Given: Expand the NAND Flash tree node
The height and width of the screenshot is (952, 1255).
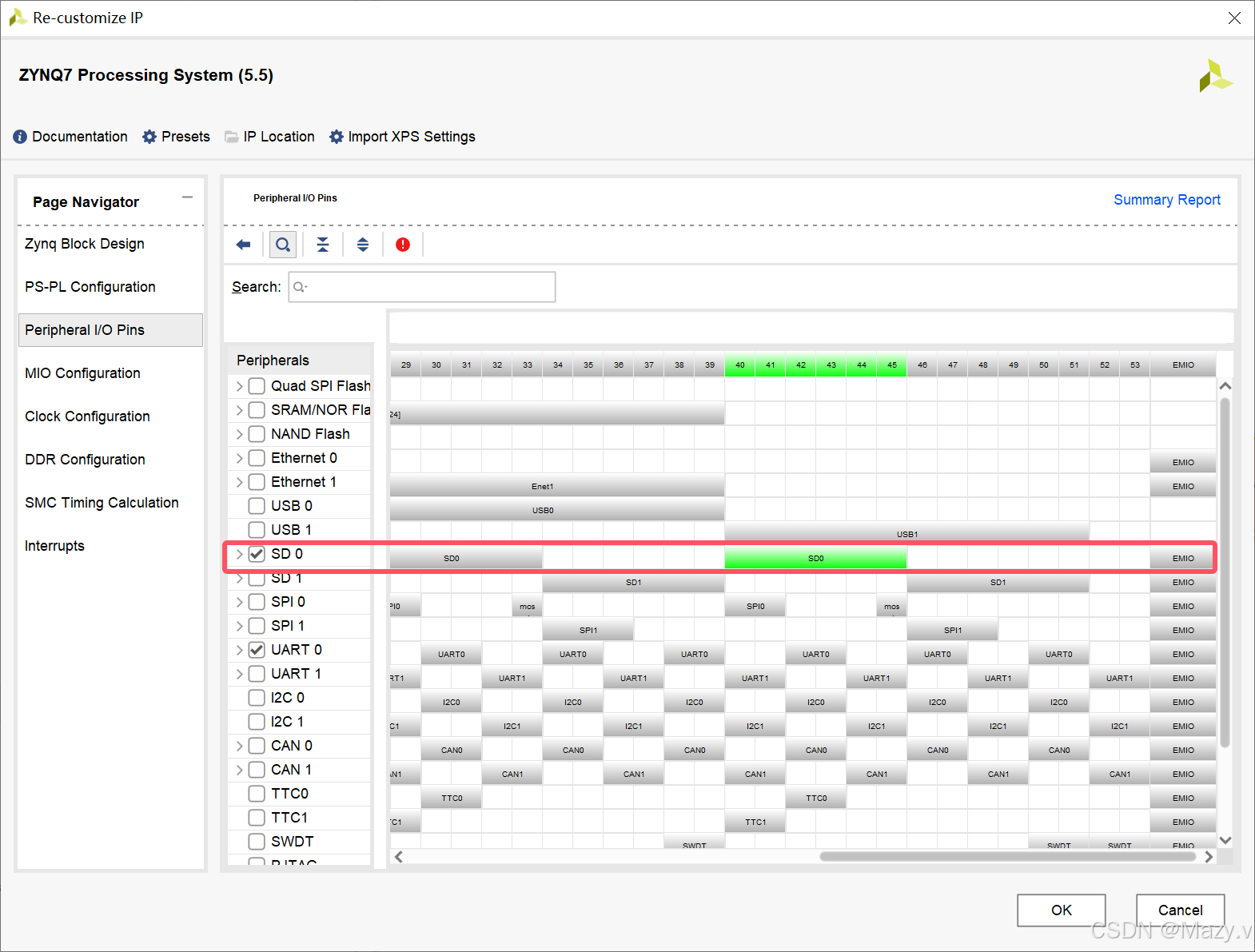Looking at the screenshot, I should pos(239,434).
